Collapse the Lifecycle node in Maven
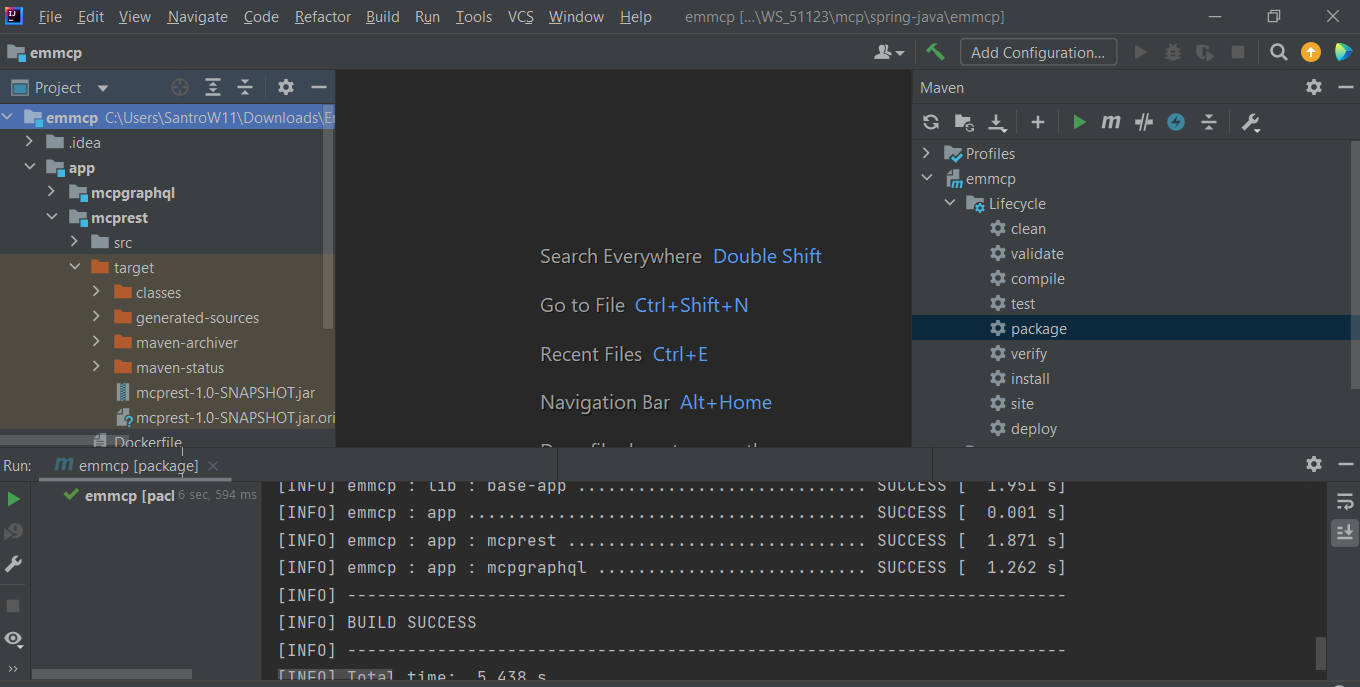Viewport: 1360px width, 687px height. coord(949,203)
